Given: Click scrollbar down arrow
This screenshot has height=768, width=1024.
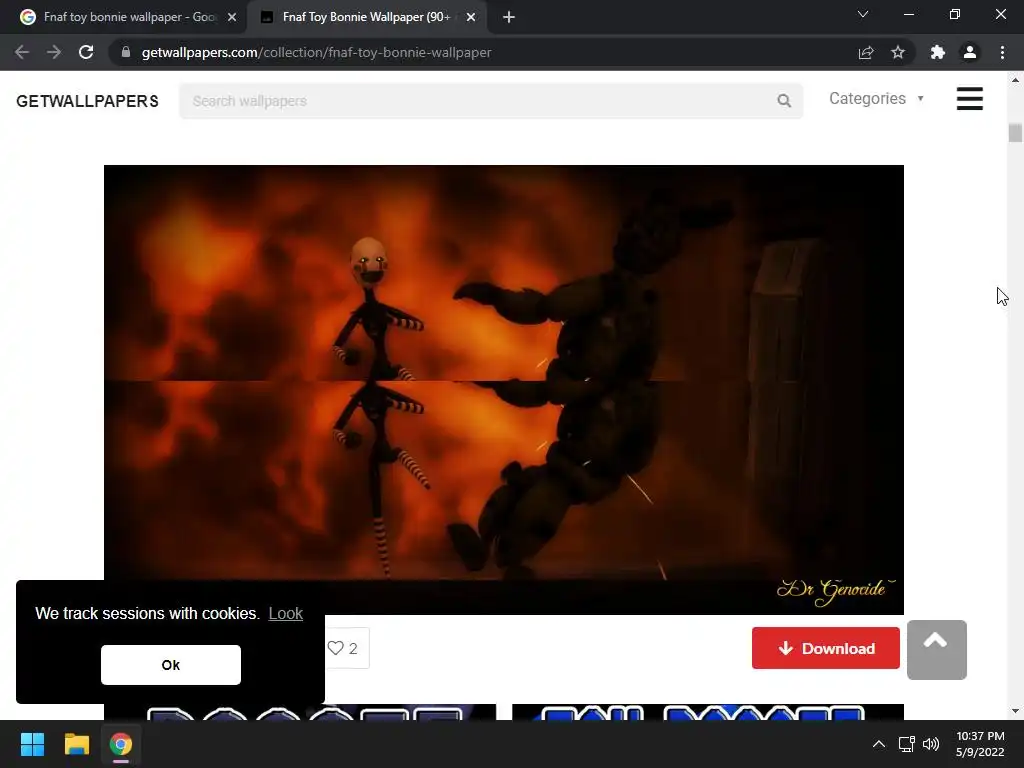Looking at the screenshot, I should click(x=1015, y=711).
